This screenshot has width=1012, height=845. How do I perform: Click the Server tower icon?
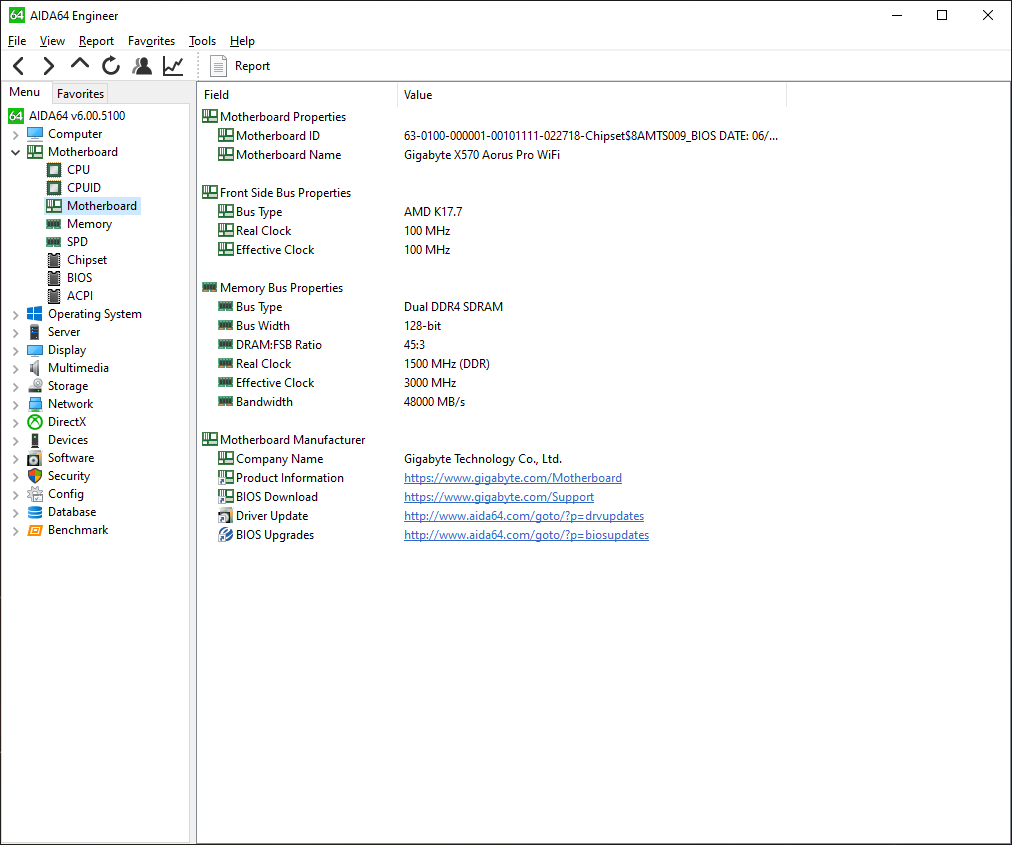pos(35,332)
